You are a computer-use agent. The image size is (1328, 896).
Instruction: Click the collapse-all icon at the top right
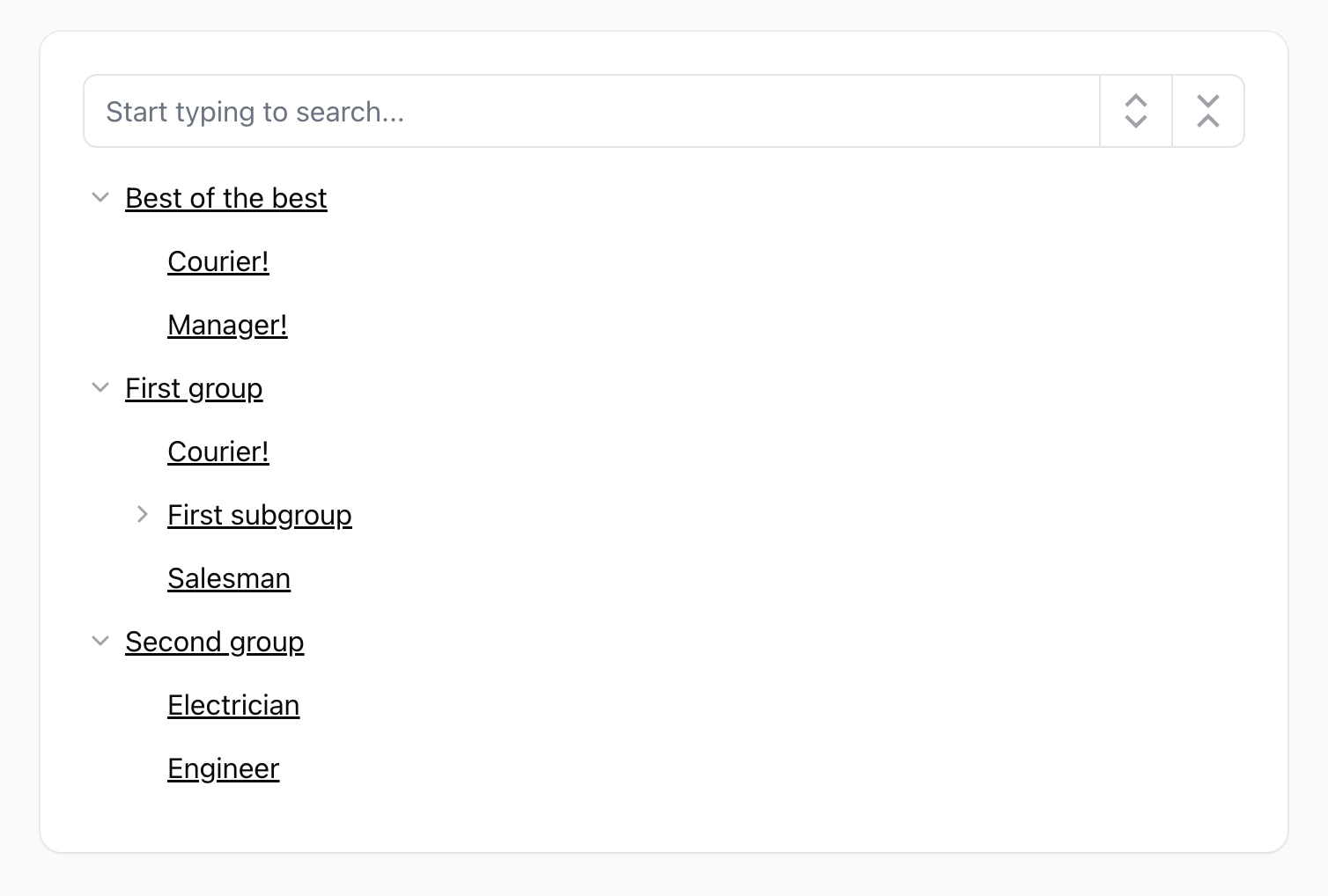coord(1207,111)
